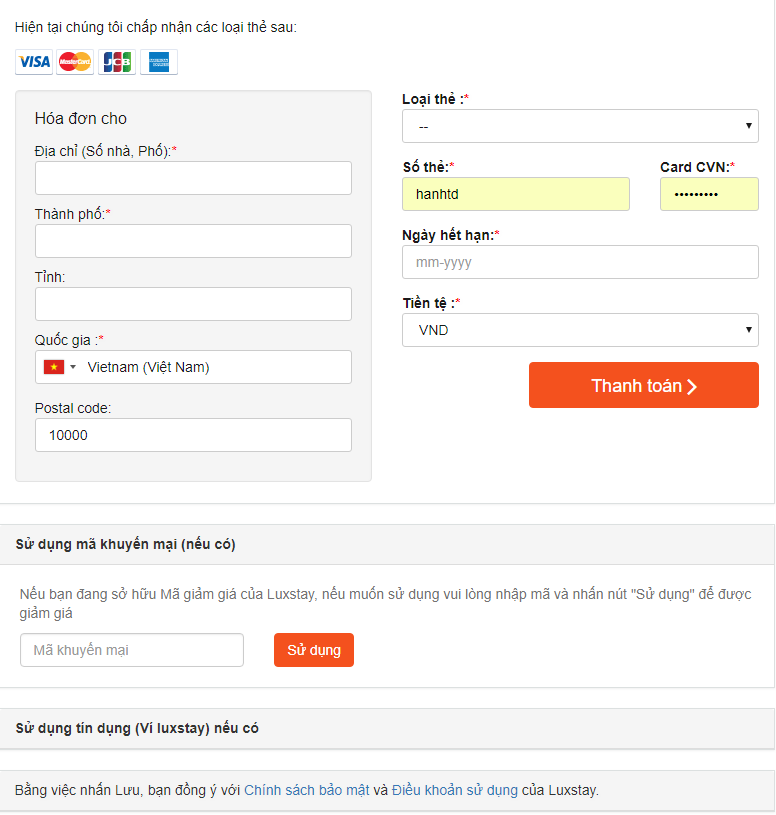Image resolution: width=776 pixels, height=815 pixels.
Task: Click the Postal code field
Action: (x=193, y=435)
